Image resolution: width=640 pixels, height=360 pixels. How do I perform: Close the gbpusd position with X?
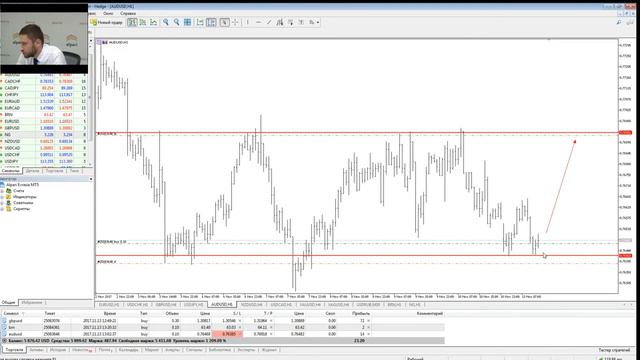pyautogui.click(x=369, y=321)
